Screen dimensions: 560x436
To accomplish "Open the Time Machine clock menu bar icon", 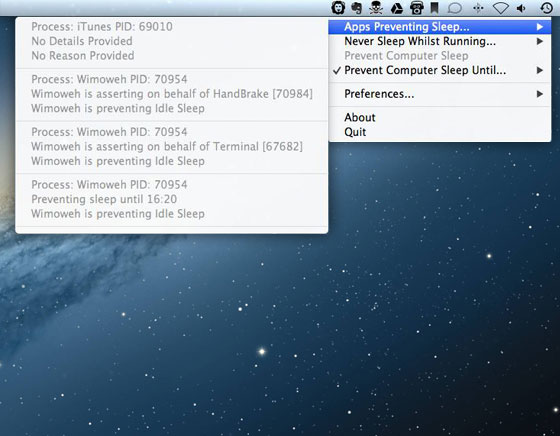I will (x=546, y=8).
